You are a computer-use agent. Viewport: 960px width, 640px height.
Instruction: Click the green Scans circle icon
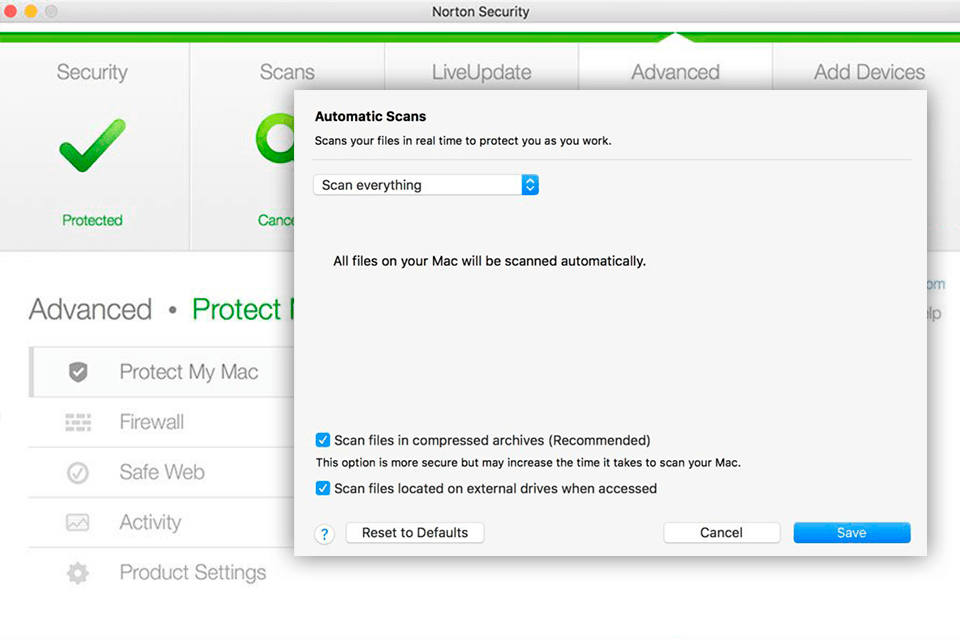[x=274, y=140]
